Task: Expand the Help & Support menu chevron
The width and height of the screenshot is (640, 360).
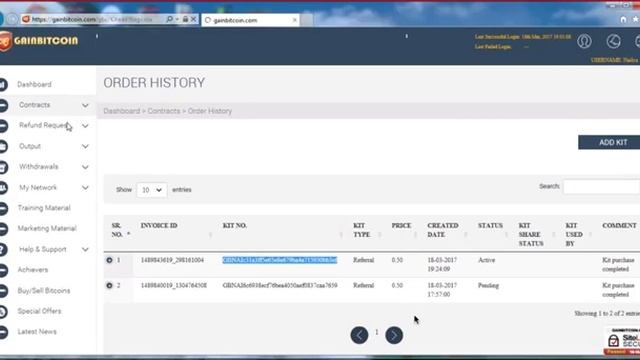Action: point(85,249)
